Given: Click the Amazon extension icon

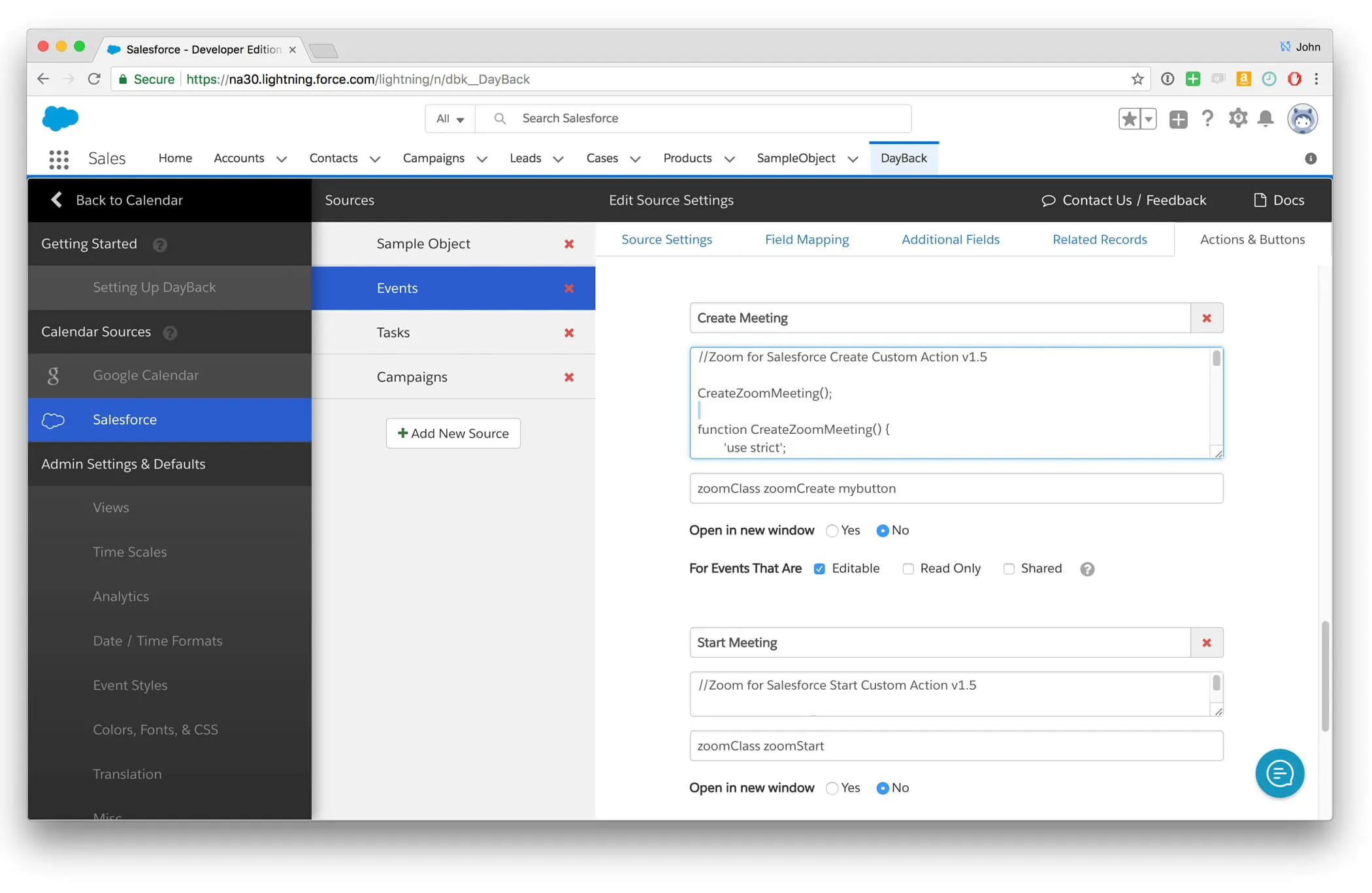Looking at the screenshot, I should tap(1243, 79).
